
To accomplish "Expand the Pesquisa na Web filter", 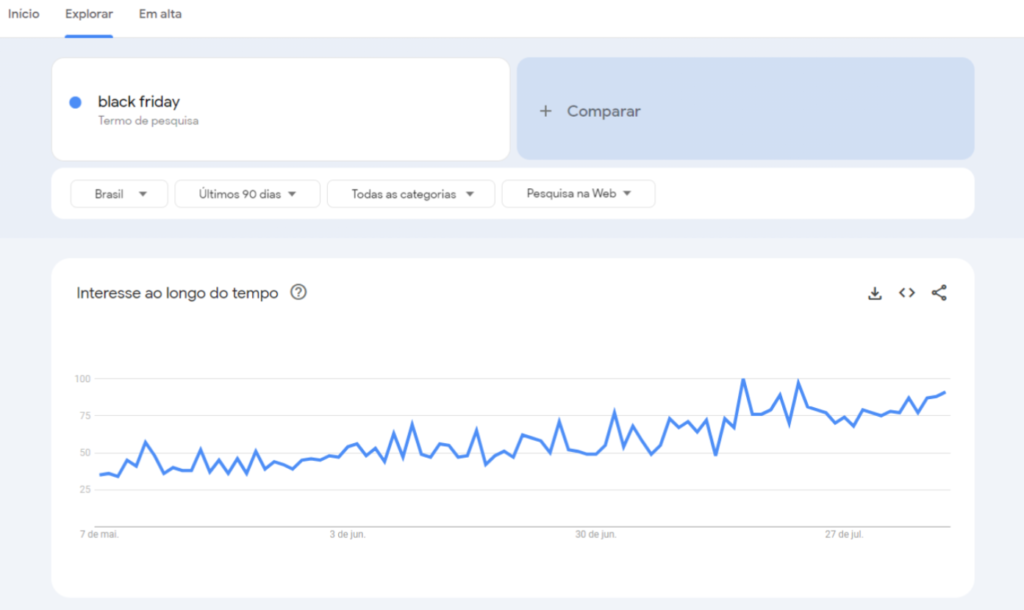I will pyautogui.click(x=578, y=194).
